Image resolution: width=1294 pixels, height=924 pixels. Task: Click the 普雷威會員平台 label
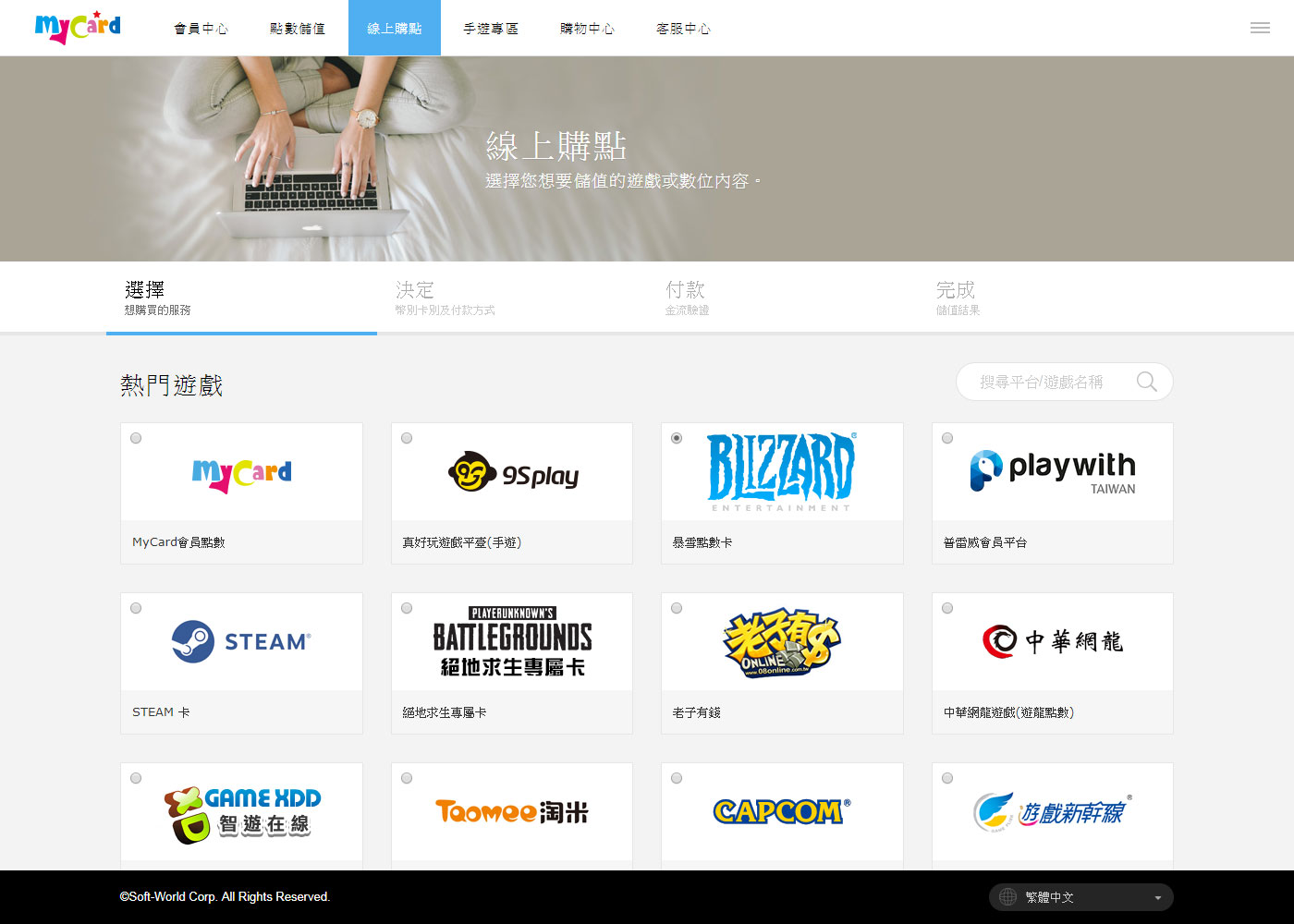coord(985,542)
